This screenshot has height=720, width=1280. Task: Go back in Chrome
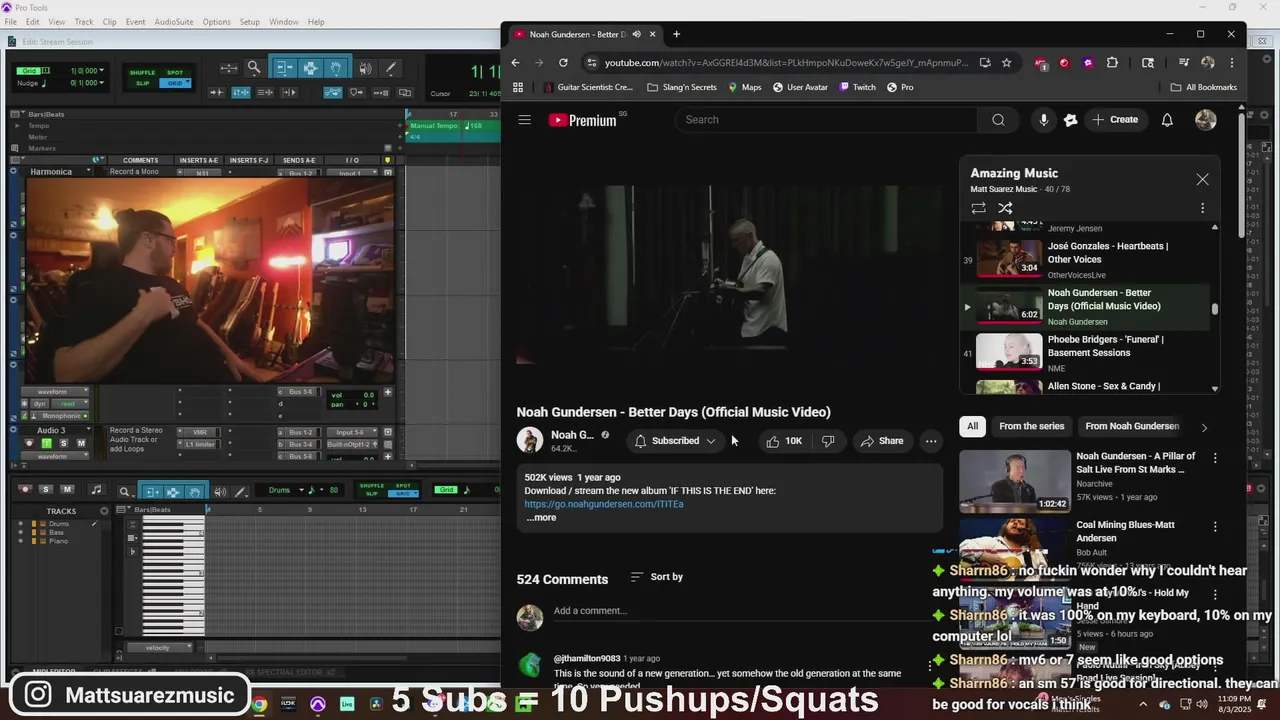click(516, 62)
